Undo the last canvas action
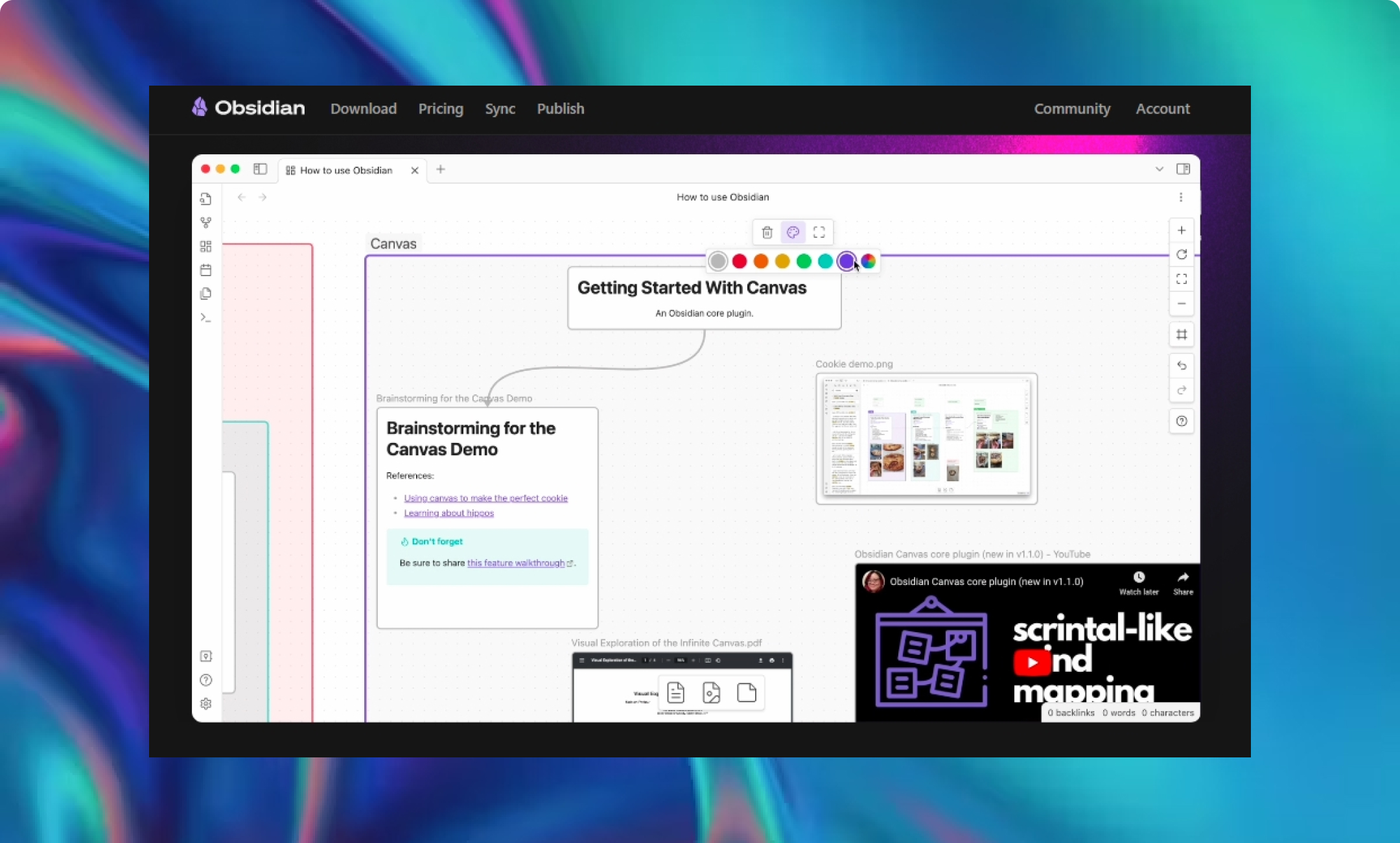The height and width of the screenshot is (843, 1400). point(1182,366)
